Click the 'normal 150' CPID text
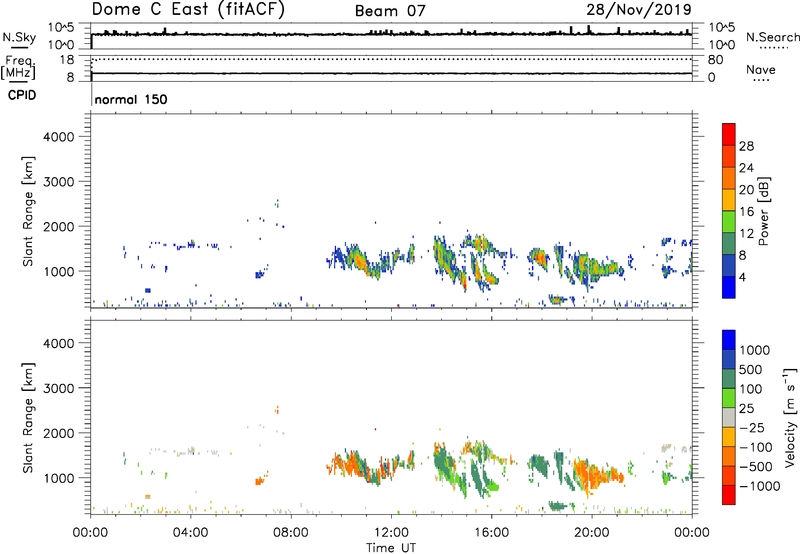The height and width of the screenshot is (554, 800). pyautogui.click(x=131, y=99)
